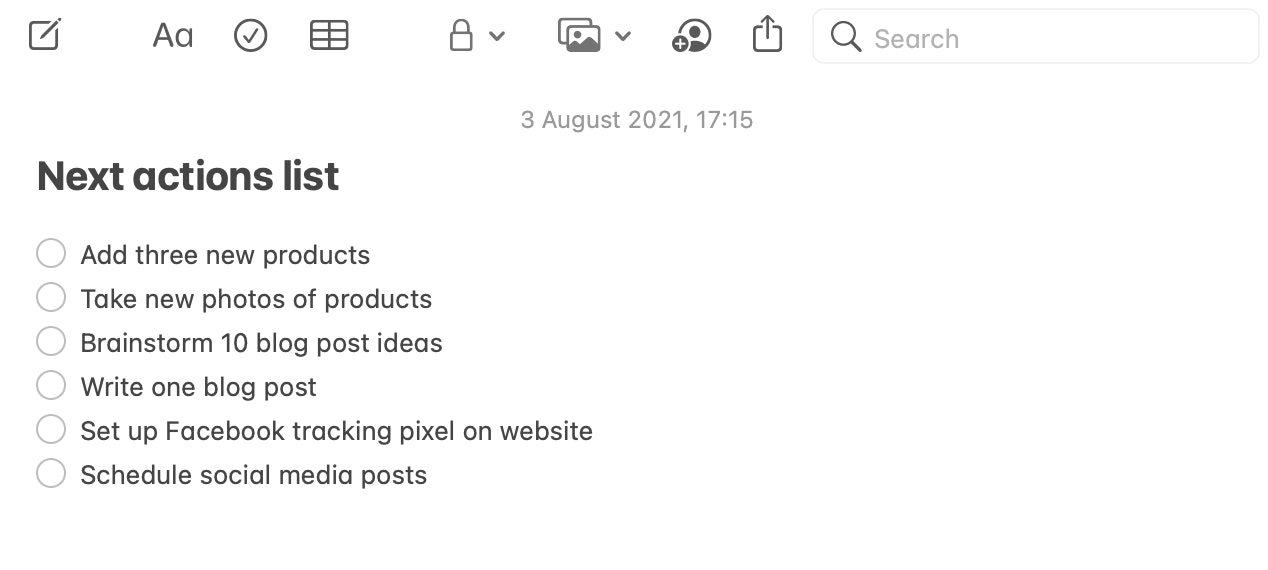This screenshot has height=570, width=1268.
Task: Click the 'Next actions list' title
Action: [x=188, y=177]
